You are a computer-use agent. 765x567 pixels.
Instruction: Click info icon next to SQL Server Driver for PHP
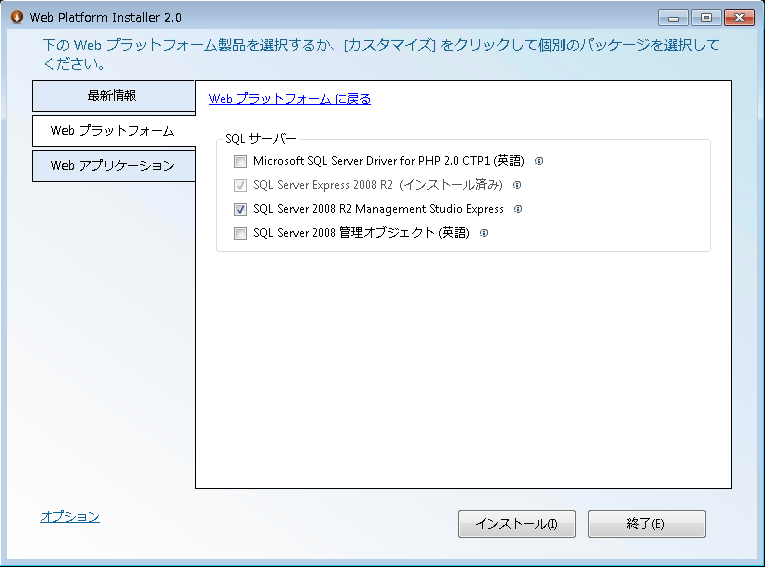click(x=539, y=161)
